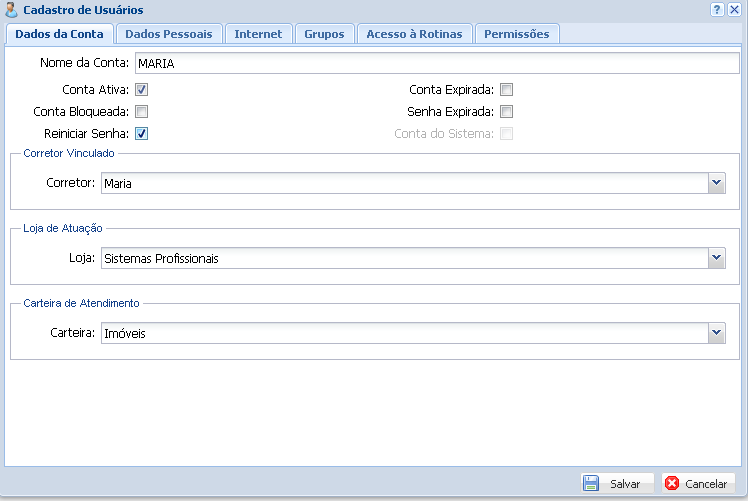Click the red X Cancelar icon
The height and width of the screenshot is (501, 748).
pyautogui.click(x=672, y=483)
